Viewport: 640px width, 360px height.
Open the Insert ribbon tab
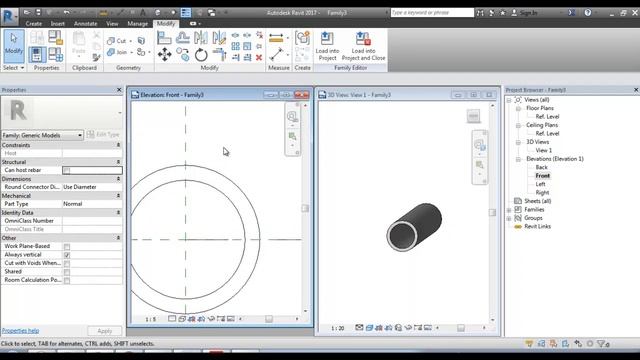(x=58, y=24)
